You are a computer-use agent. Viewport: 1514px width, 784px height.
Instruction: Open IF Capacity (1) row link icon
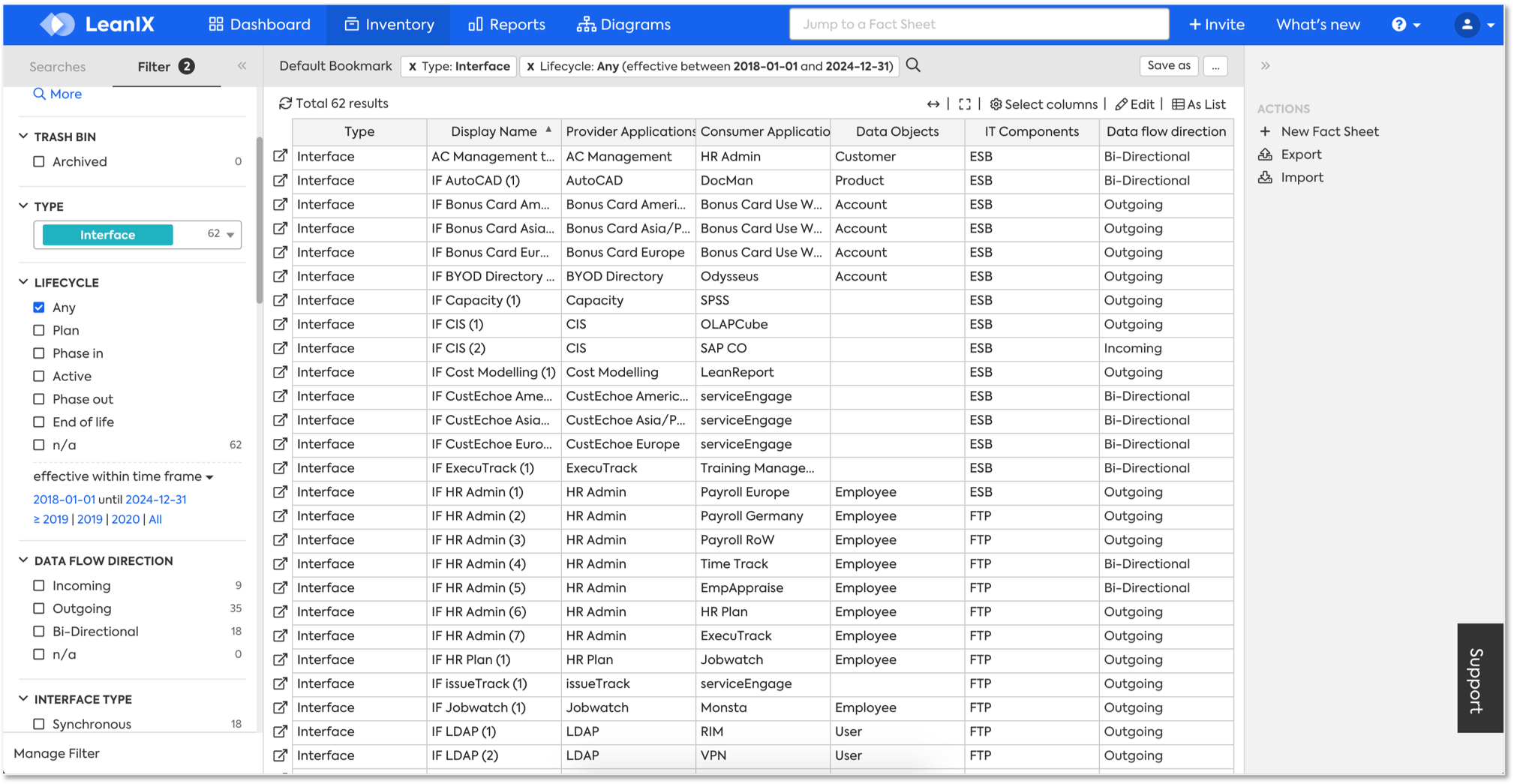pyautogui.click(x=280, y=300)
